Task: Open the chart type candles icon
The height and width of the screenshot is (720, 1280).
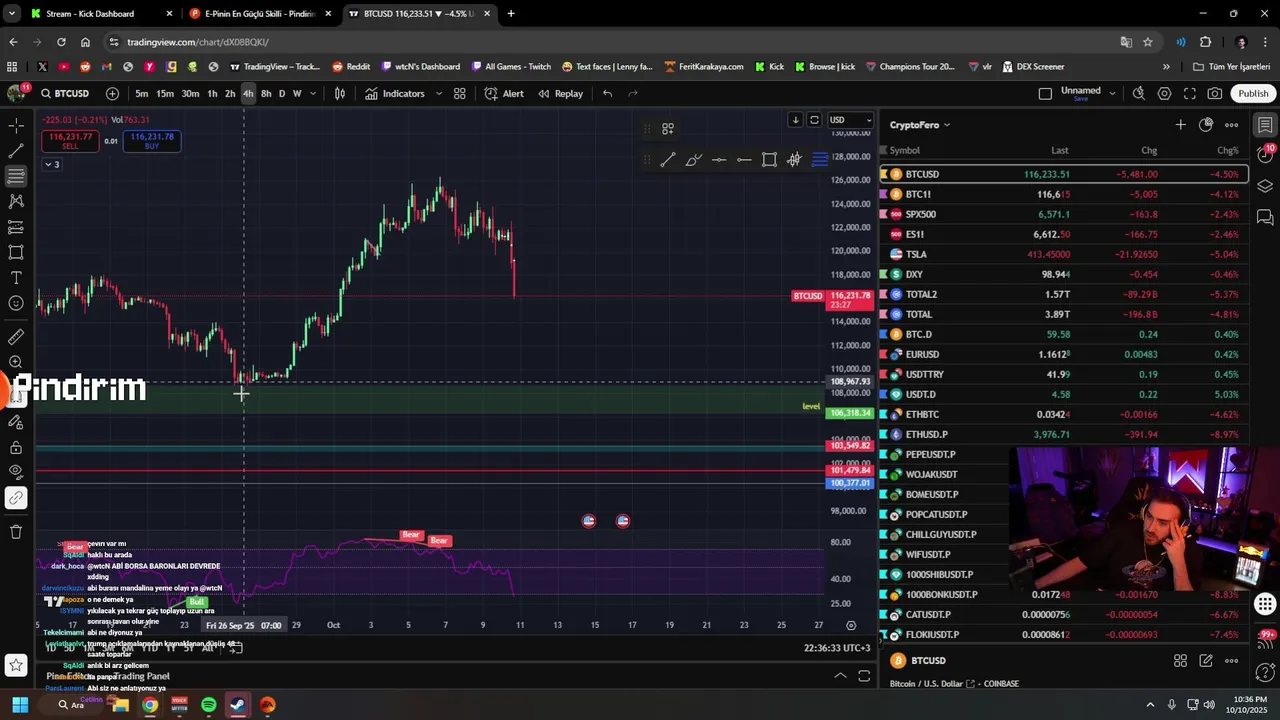Action: coord(340,93)
